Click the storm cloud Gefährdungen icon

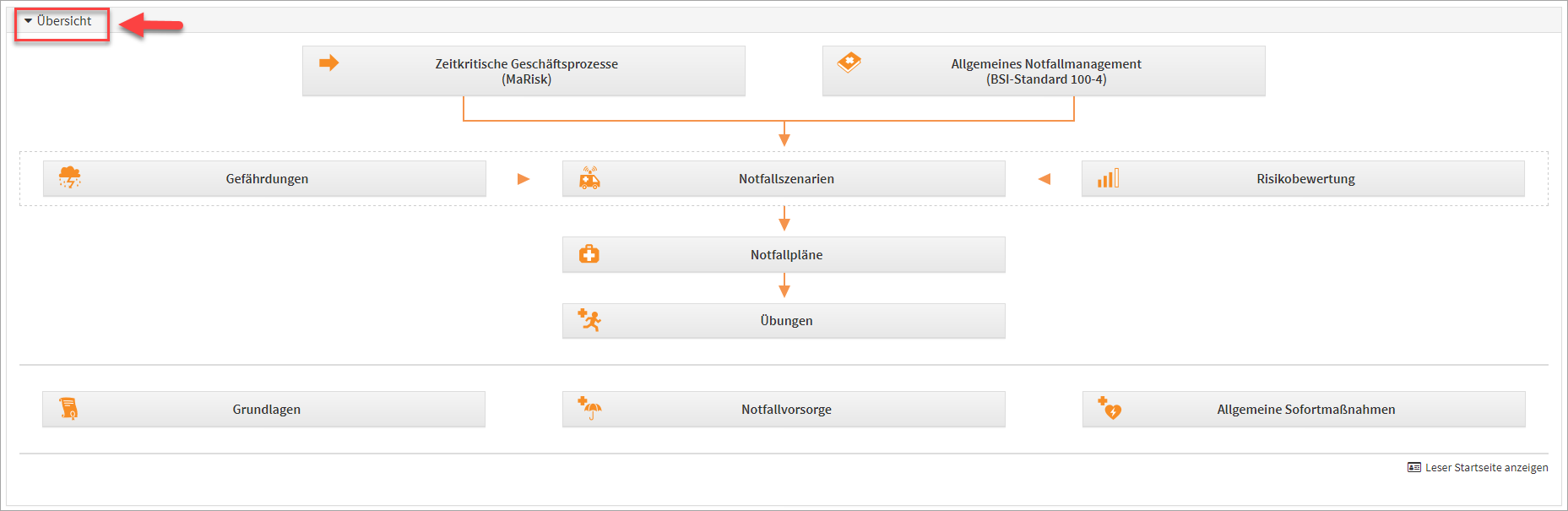click(x=69, y=177)
